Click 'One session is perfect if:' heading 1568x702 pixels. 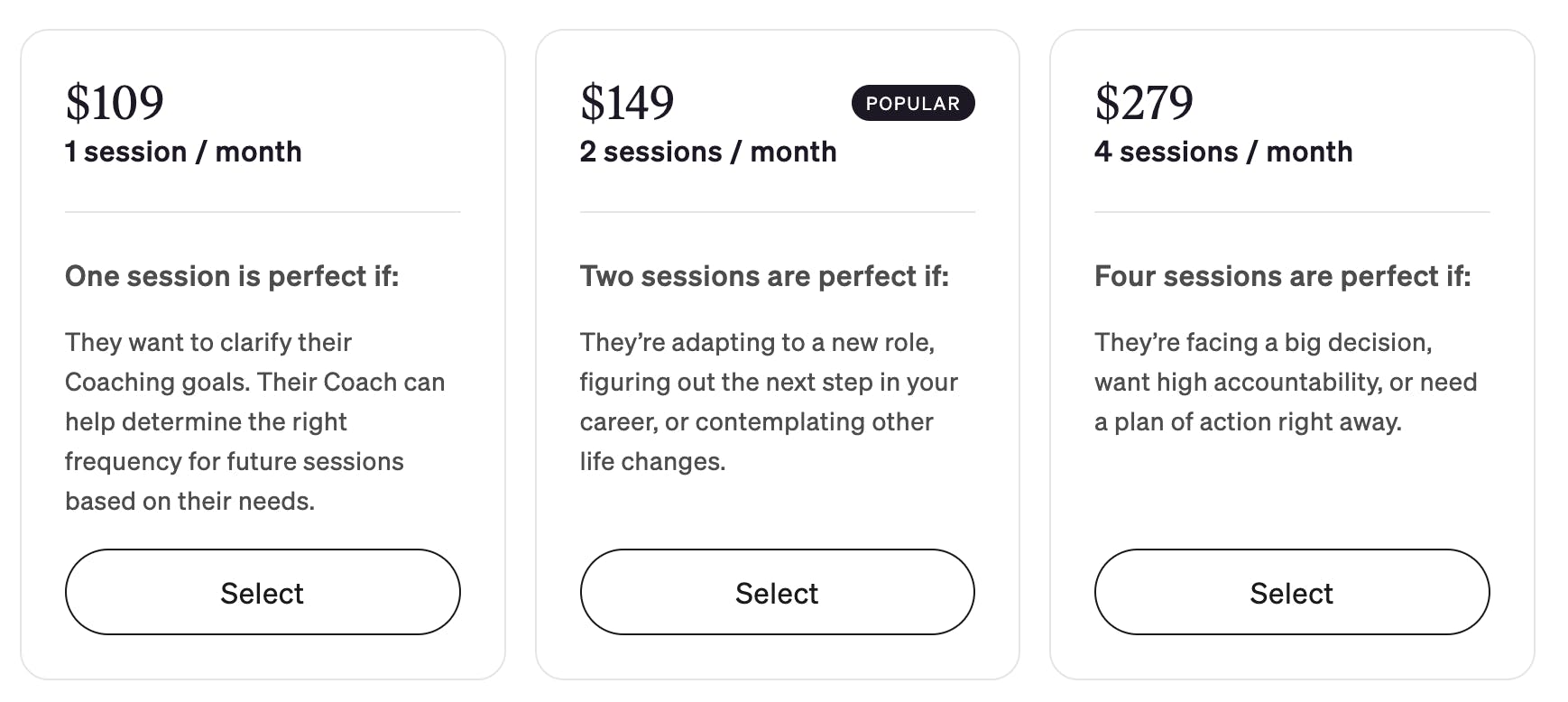coord(232,276)
